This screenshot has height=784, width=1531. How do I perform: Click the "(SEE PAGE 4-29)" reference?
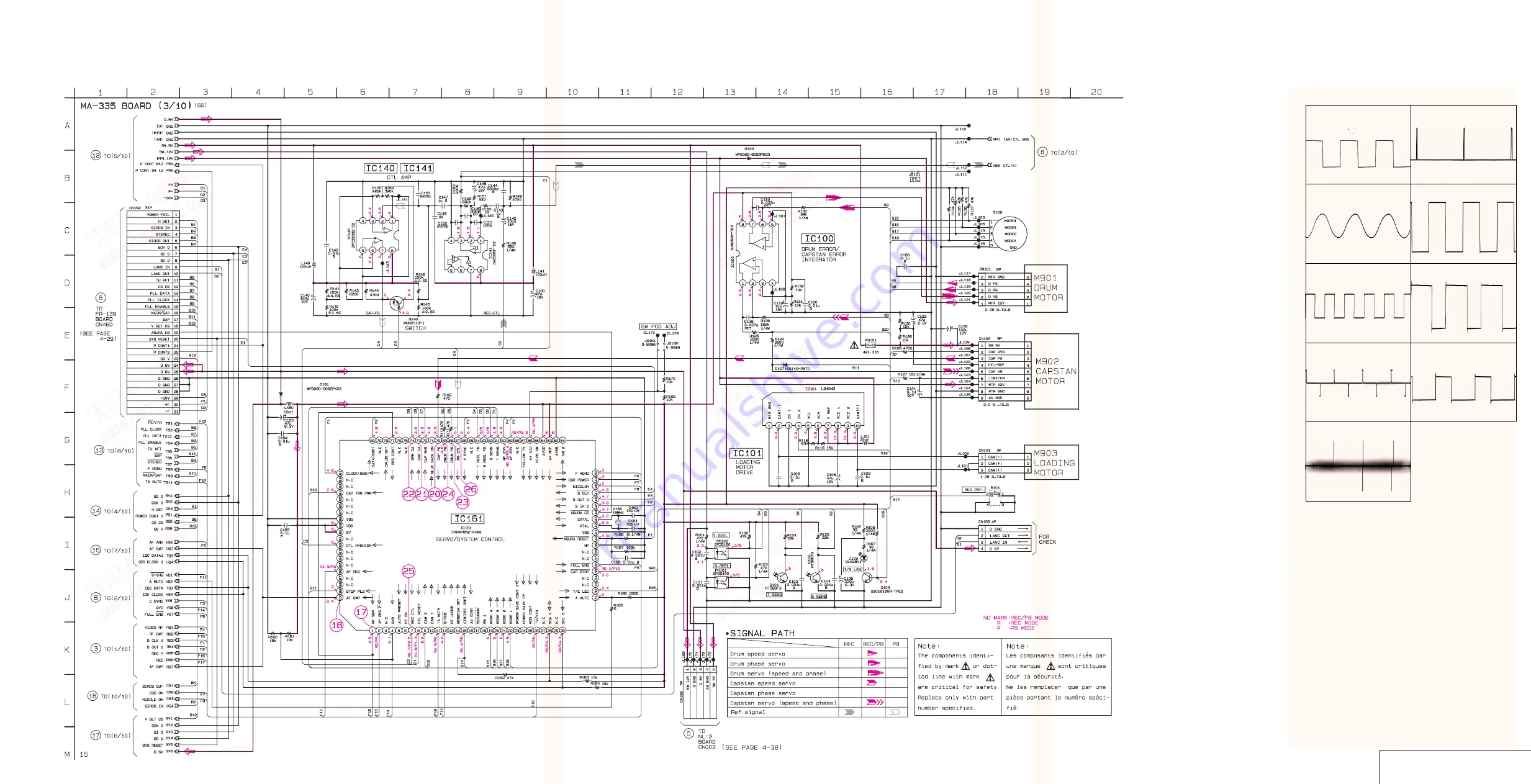tap(98, 336)
